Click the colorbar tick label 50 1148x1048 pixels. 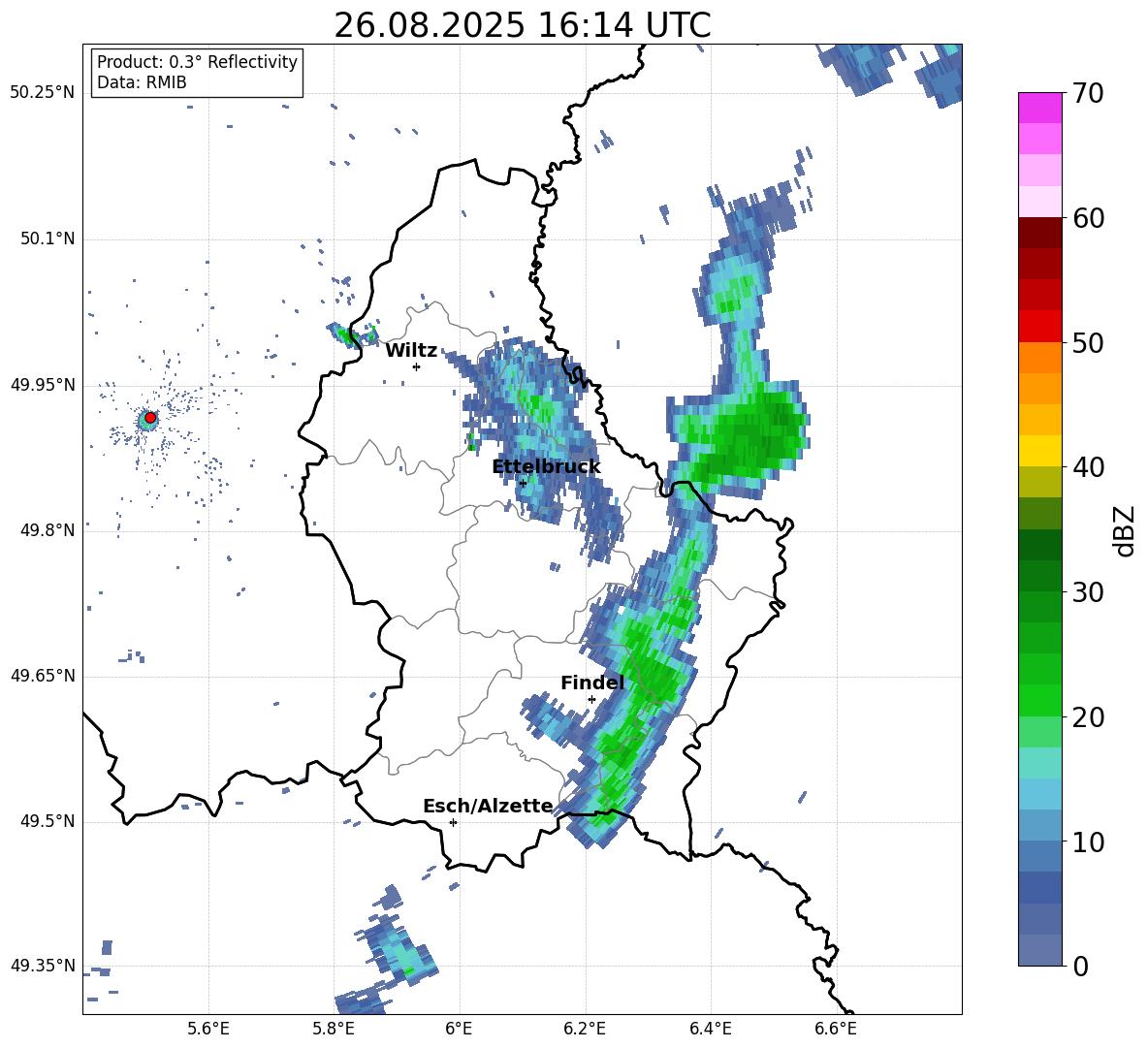pyautogui.click(x=1088, y=342)
